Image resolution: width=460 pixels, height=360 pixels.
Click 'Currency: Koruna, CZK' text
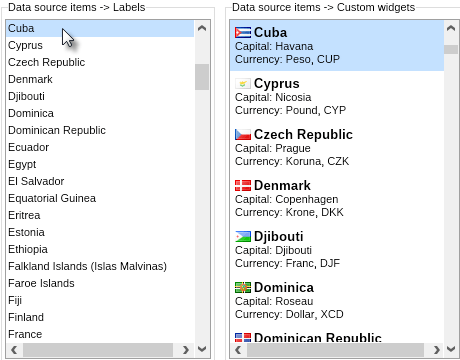(x=292, y=161)
